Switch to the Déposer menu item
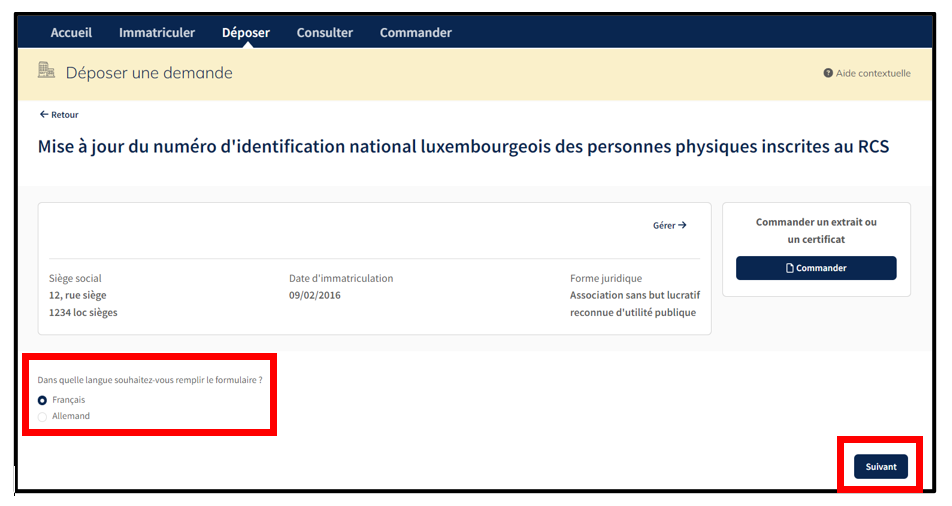This screenshot has height=506, width=952. pos(246,33)
